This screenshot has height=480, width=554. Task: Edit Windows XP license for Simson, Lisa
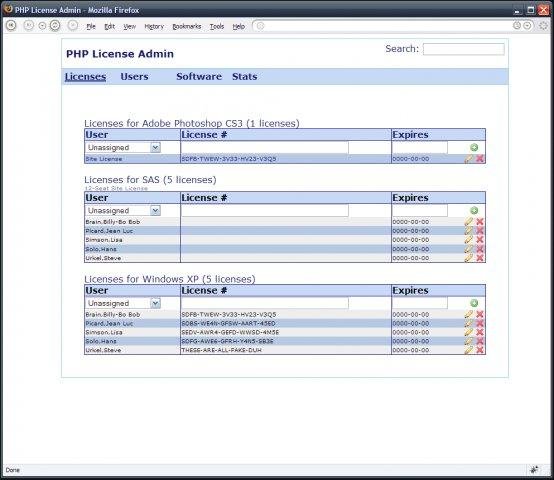[x=468, y=332]
